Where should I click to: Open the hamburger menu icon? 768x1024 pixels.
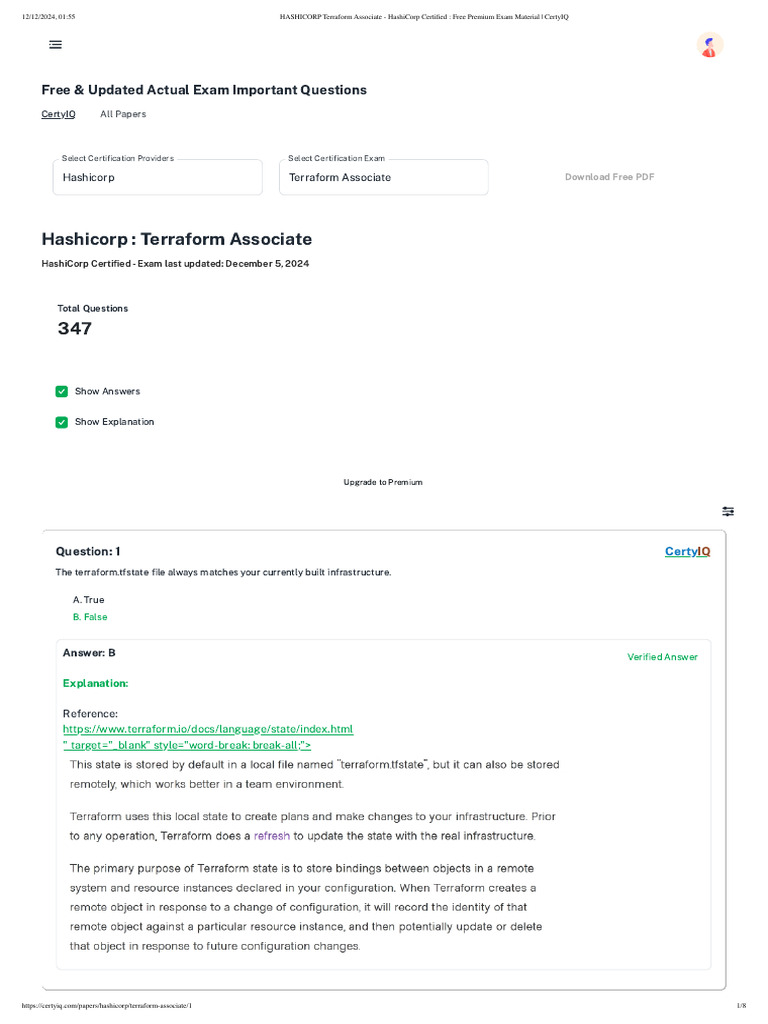click(55, 45)
